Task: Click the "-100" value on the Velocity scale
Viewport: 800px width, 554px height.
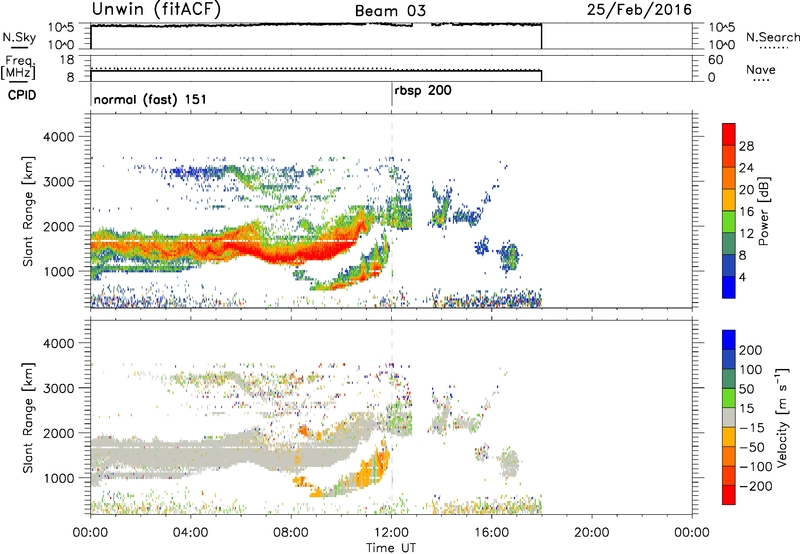Action: pos(756,467)
